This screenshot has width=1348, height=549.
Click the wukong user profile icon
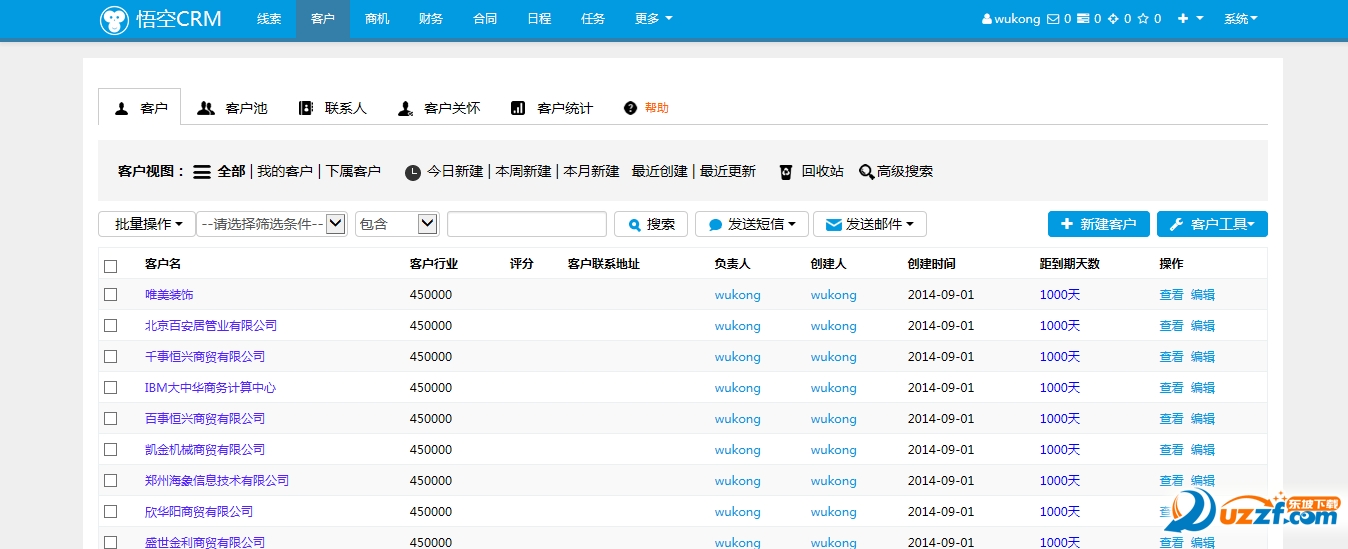pyautogui.click(x=987, y=19)
